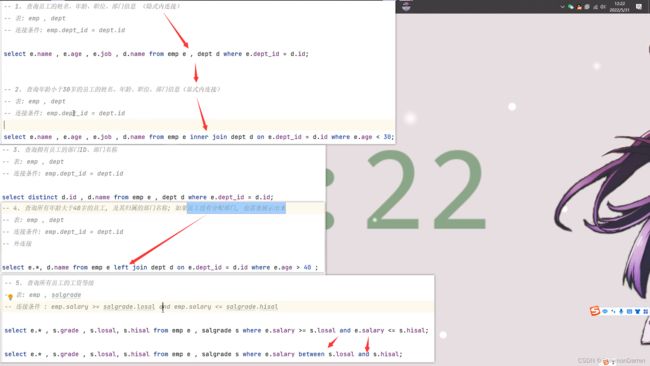Expand hidden system tray icons chevron
The height and width of the screenshot is (366, 650).
(x=563, y=6)
